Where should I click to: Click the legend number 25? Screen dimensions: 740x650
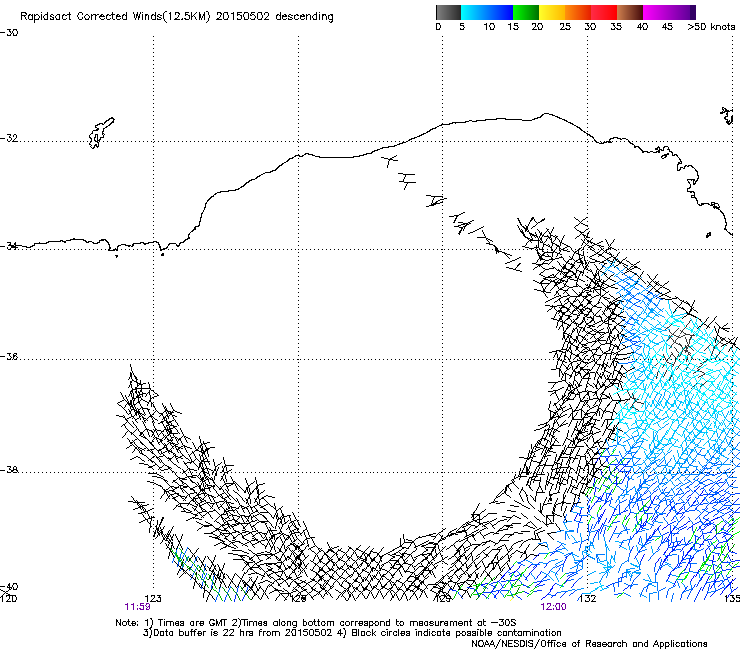tap(565, 27)
